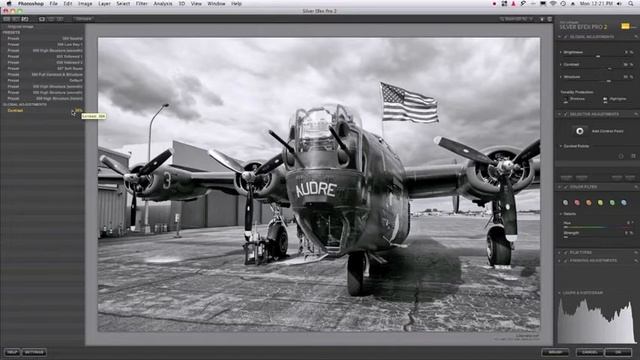This screenshot has width=640, height=360.
Task: Open the Analysis menu
Action: 162,4
